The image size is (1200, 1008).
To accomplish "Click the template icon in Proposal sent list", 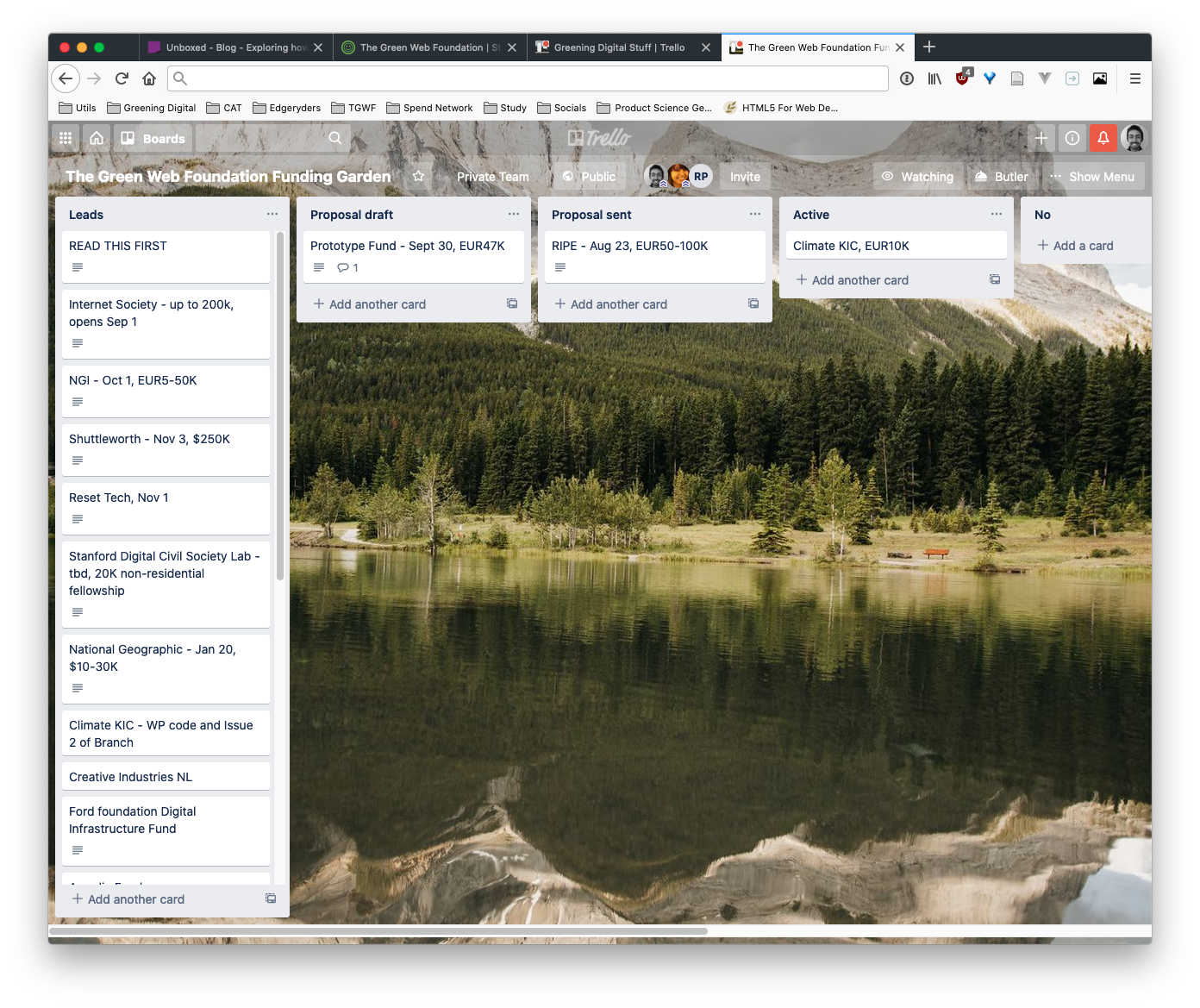I will point(753,304).
